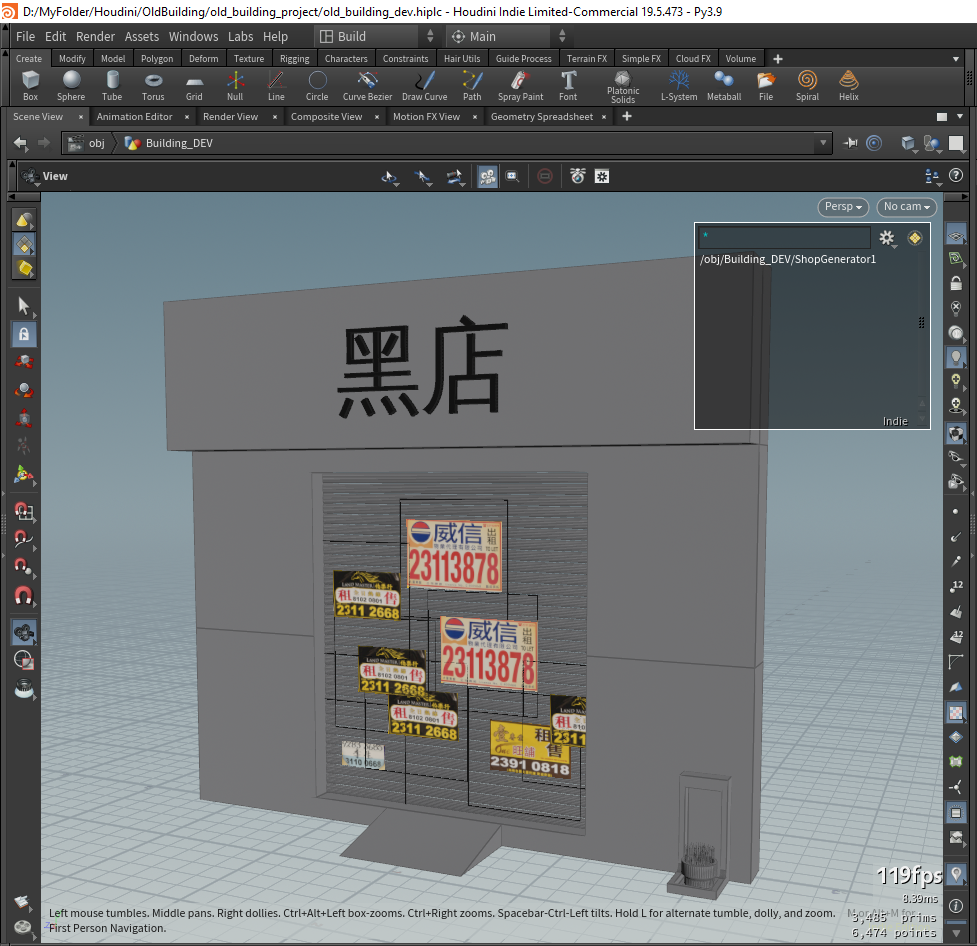Click the Spiral shelf tool

(x=807, y=84)
